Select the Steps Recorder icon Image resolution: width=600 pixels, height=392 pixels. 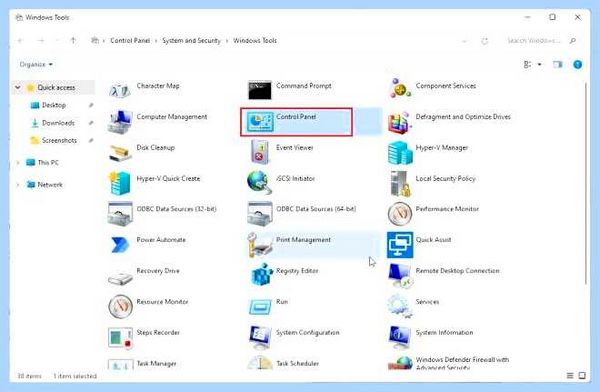tap(120, 337)
